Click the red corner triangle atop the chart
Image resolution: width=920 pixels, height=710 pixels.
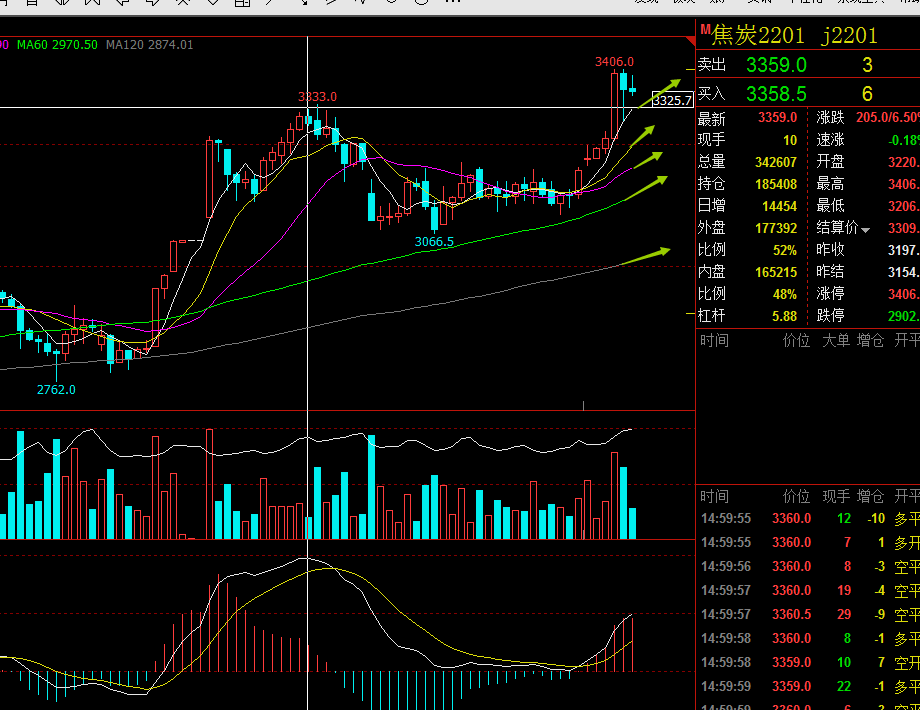[x=691, y=41]
